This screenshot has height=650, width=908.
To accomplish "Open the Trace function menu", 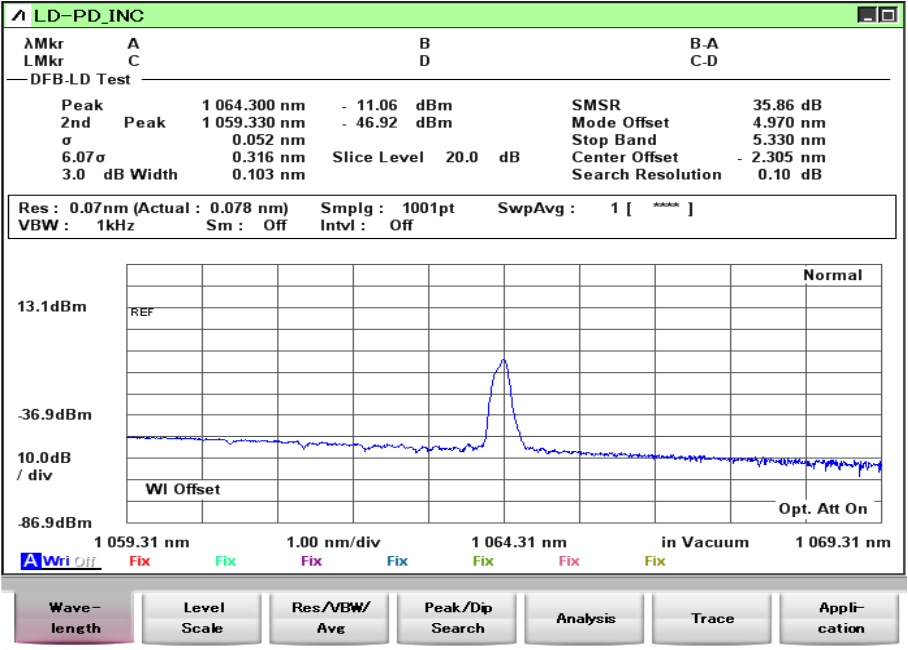I will (713, 618).
